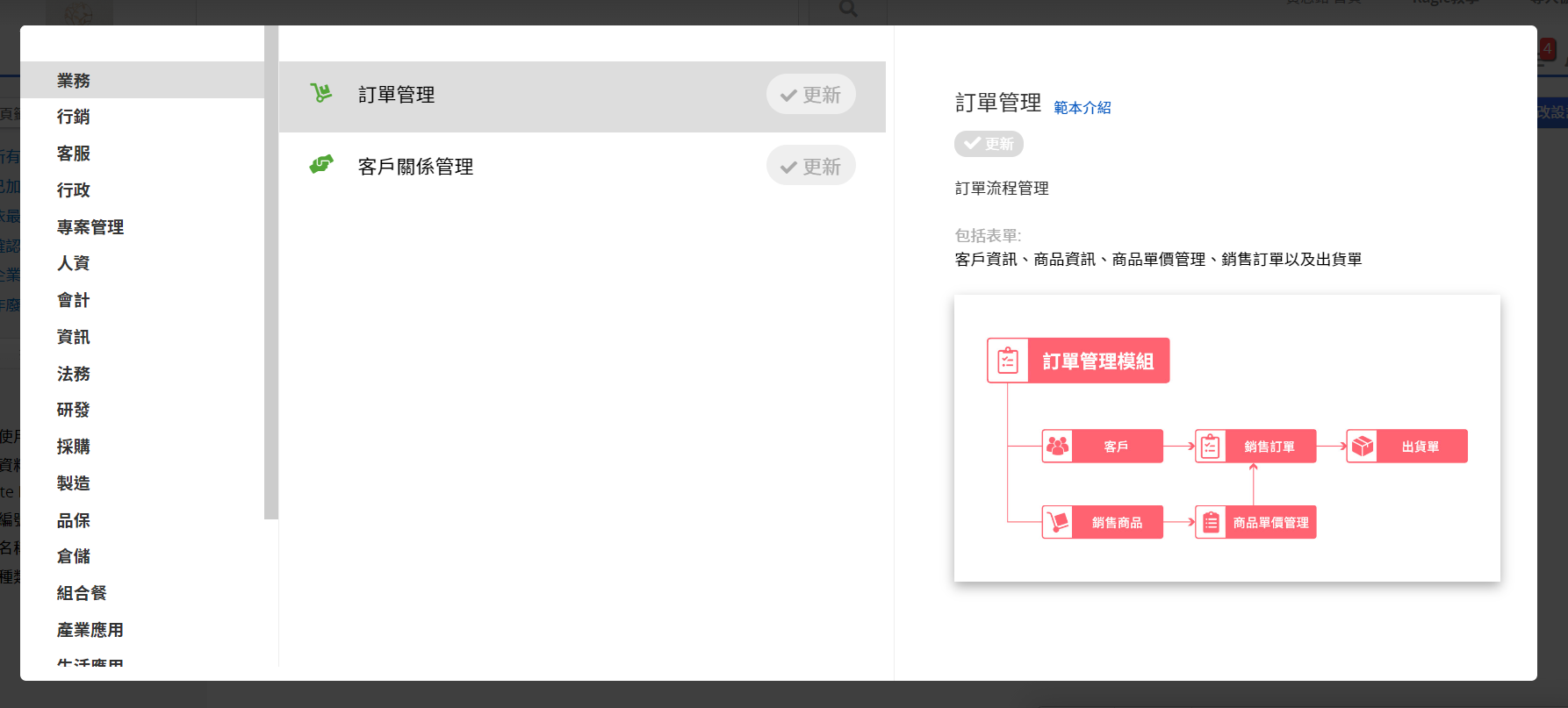This screenshot has height=708, width=1568.
Task: Choose the 會計 category in sidebar
Action: (74, 300)
